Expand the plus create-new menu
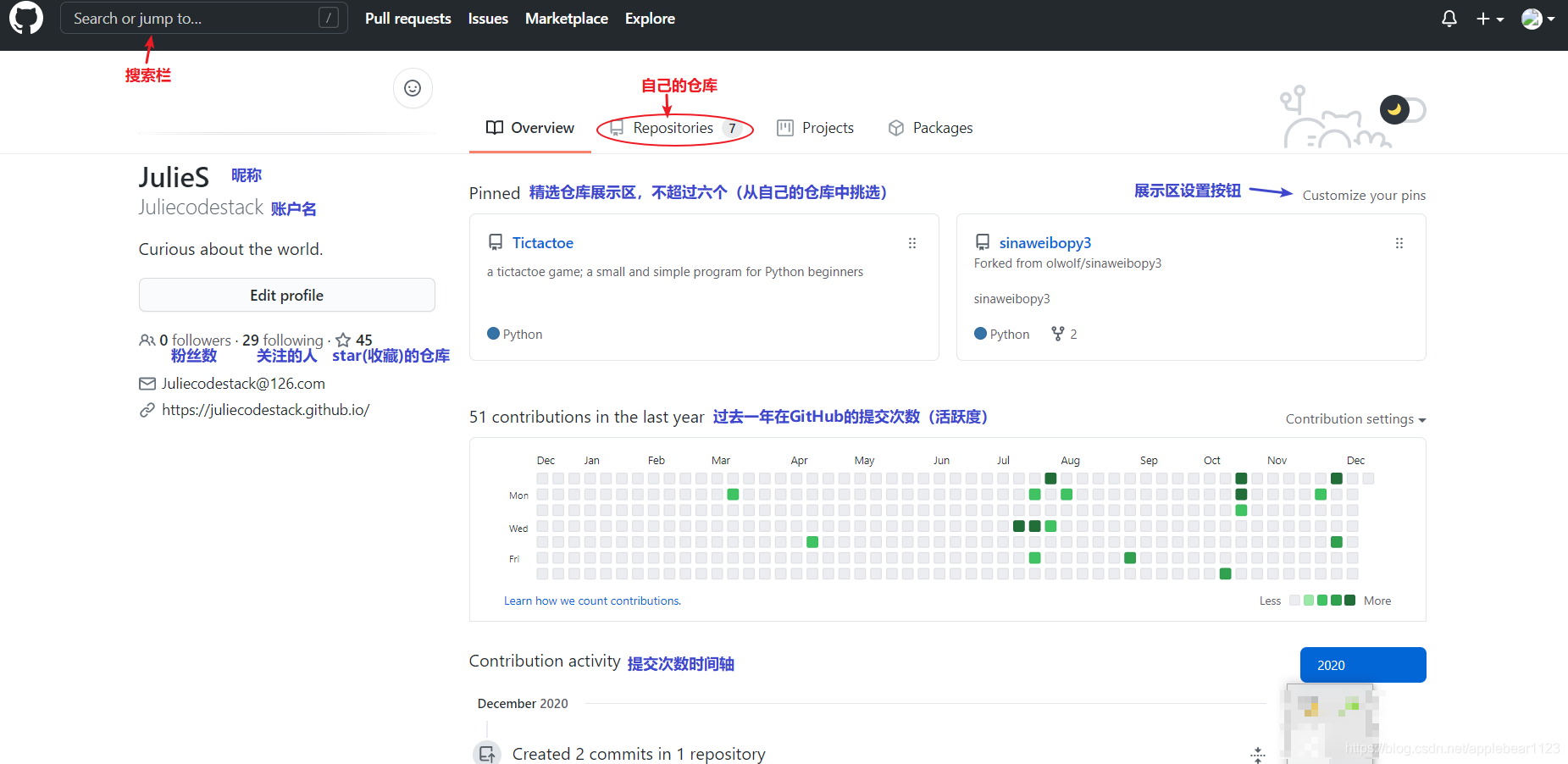Image resolution: width=1568 pixels, height=764 pixels. point(1490,19)
